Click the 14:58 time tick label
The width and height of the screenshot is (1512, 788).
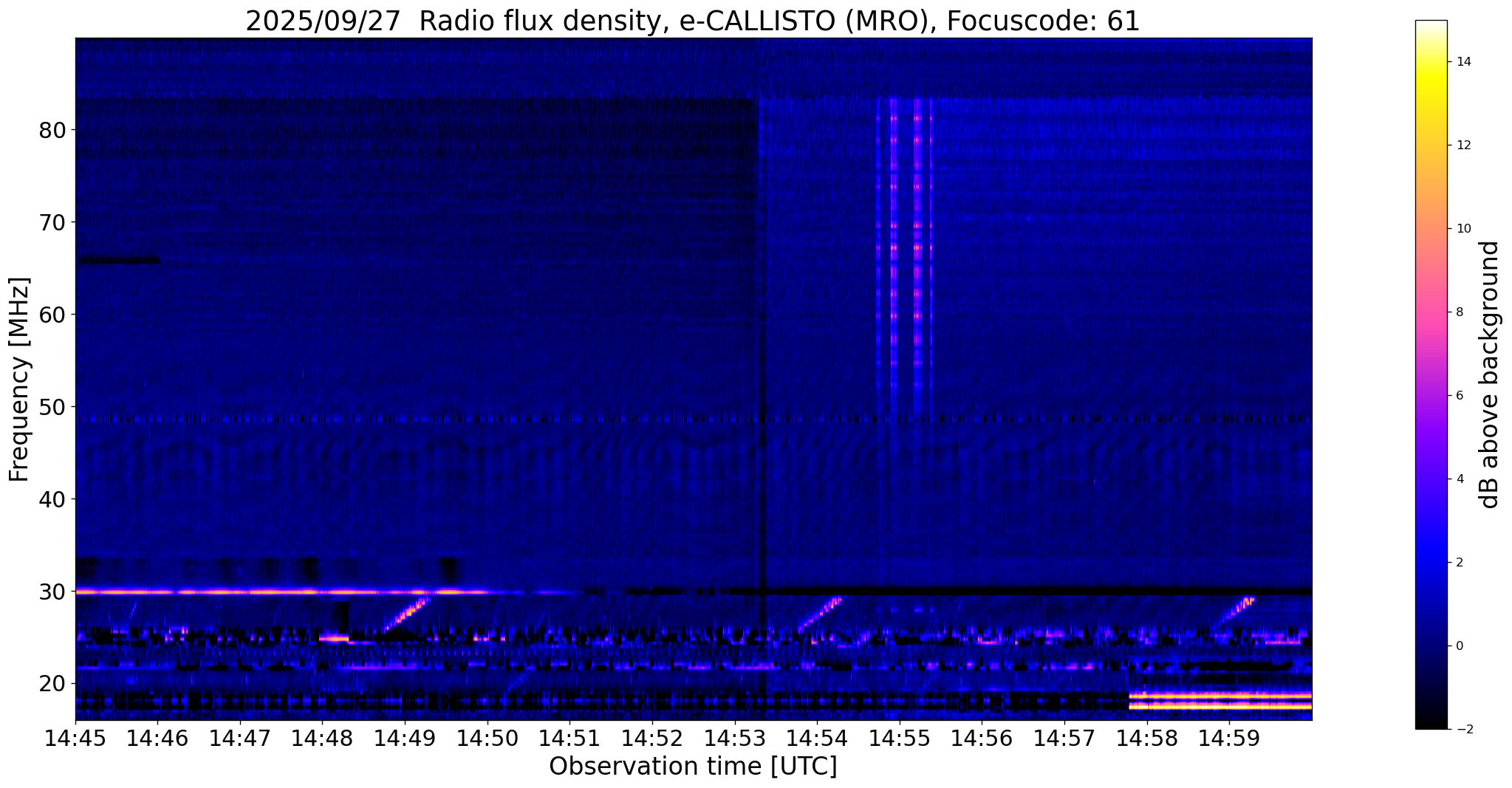coord(1146,738)
